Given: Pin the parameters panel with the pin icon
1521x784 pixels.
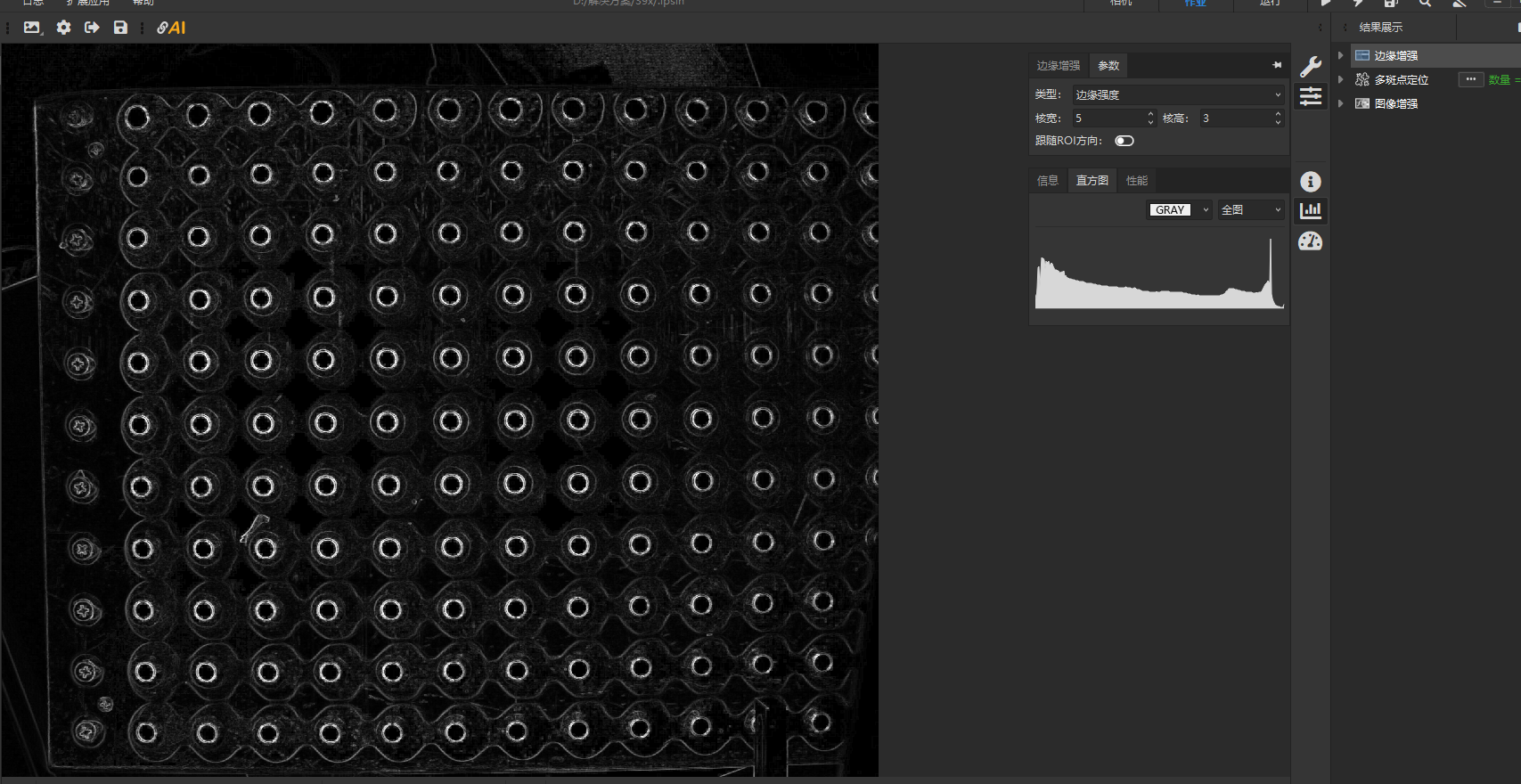Looking at the screenshot, I should tap(1277, 65).
